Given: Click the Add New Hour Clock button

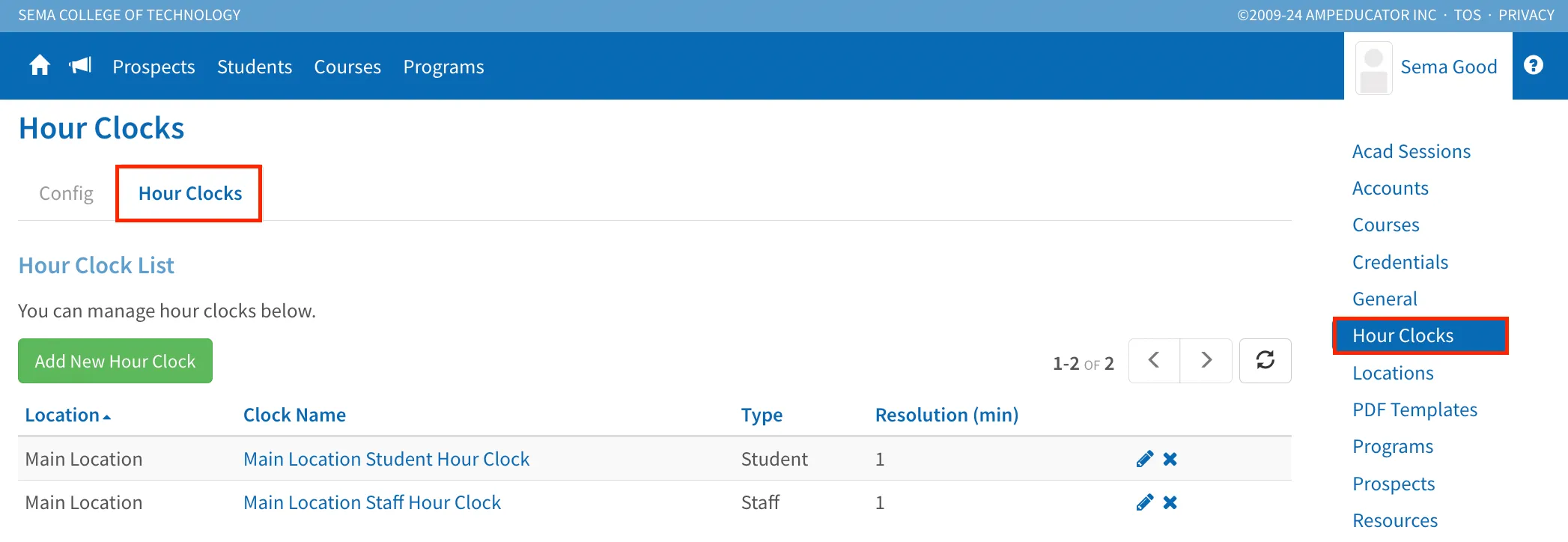Looking at the screenshot, I should pos(115,361).
